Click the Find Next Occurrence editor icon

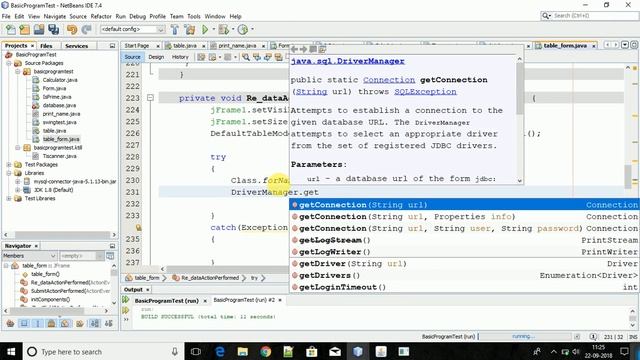tap(268, 57)
